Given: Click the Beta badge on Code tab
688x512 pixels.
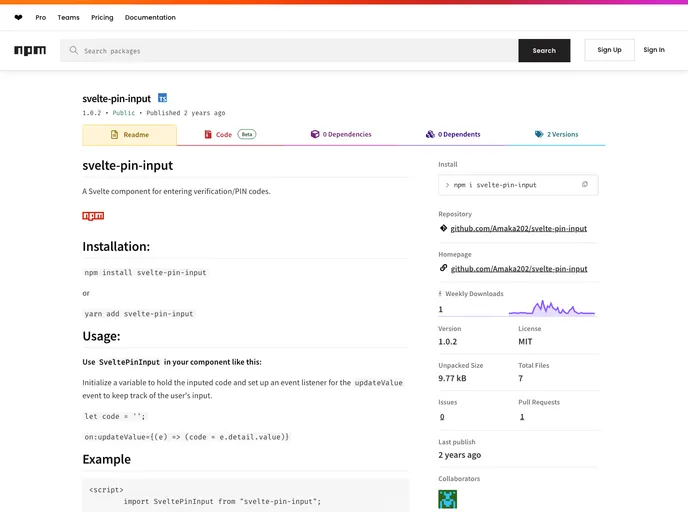Looking at the screenshot, I should click(x=247, y=134).
